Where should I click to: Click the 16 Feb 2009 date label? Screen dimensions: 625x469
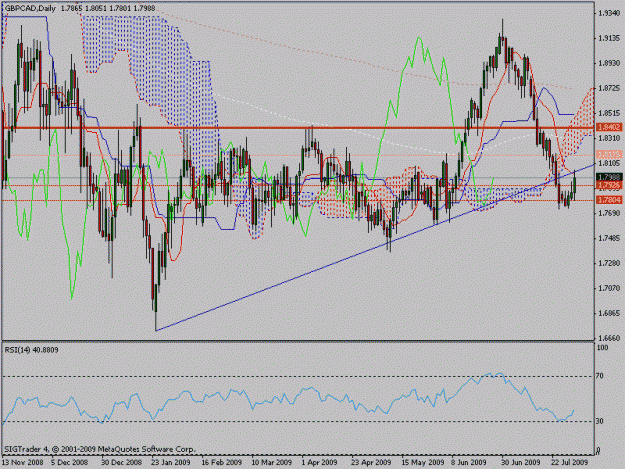(x=222, y=463)
